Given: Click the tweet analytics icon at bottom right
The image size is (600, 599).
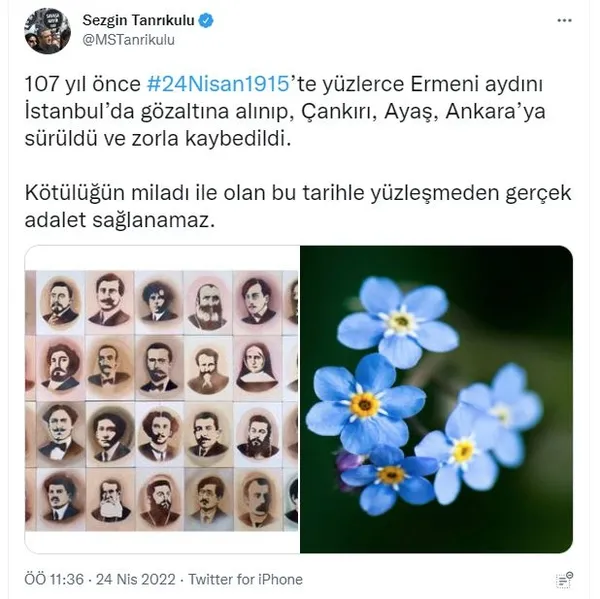Looking at the screenshot, I should click(x=564, y=580).
